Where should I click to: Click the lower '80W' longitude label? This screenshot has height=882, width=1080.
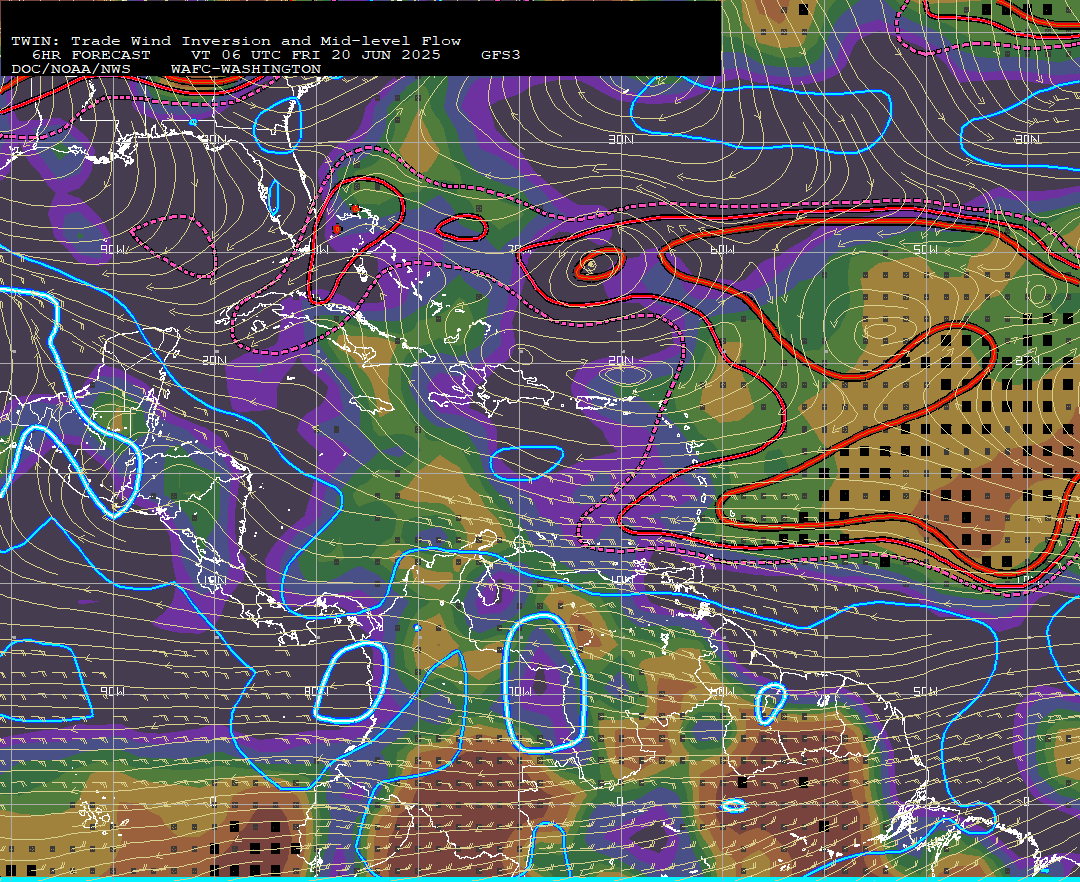(x=316, y=691)
